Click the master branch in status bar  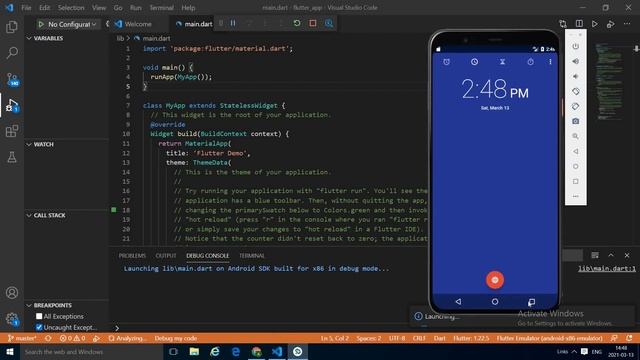22,338
